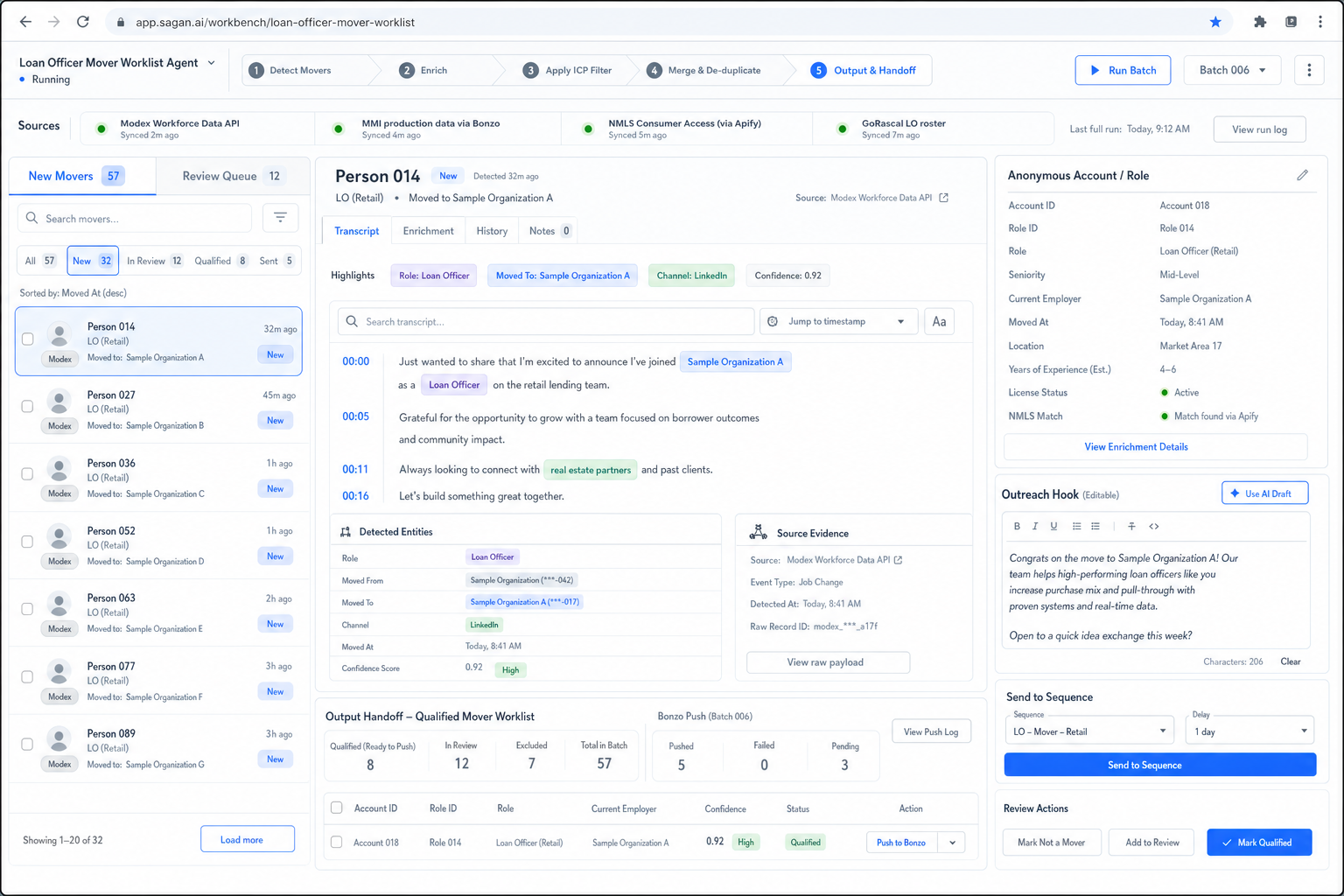Insert second list style in Outreach Hook
The image size is (1344, 896).
point(1095,527)
